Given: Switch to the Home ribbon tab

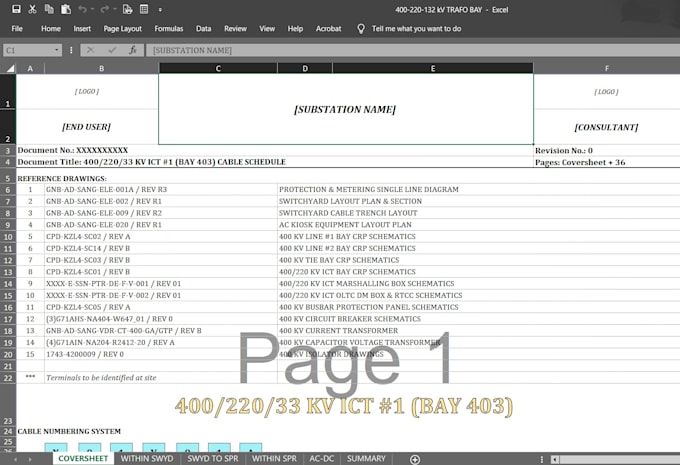Looking at the screenshot, I should [x=51, y=29].
